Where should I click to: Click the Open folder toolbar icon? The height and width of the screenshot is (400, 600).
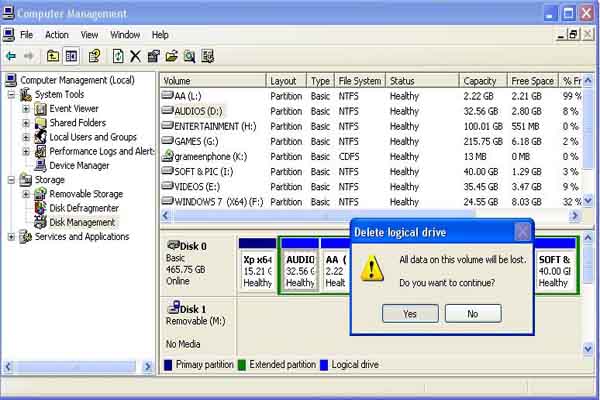[171, 57]
